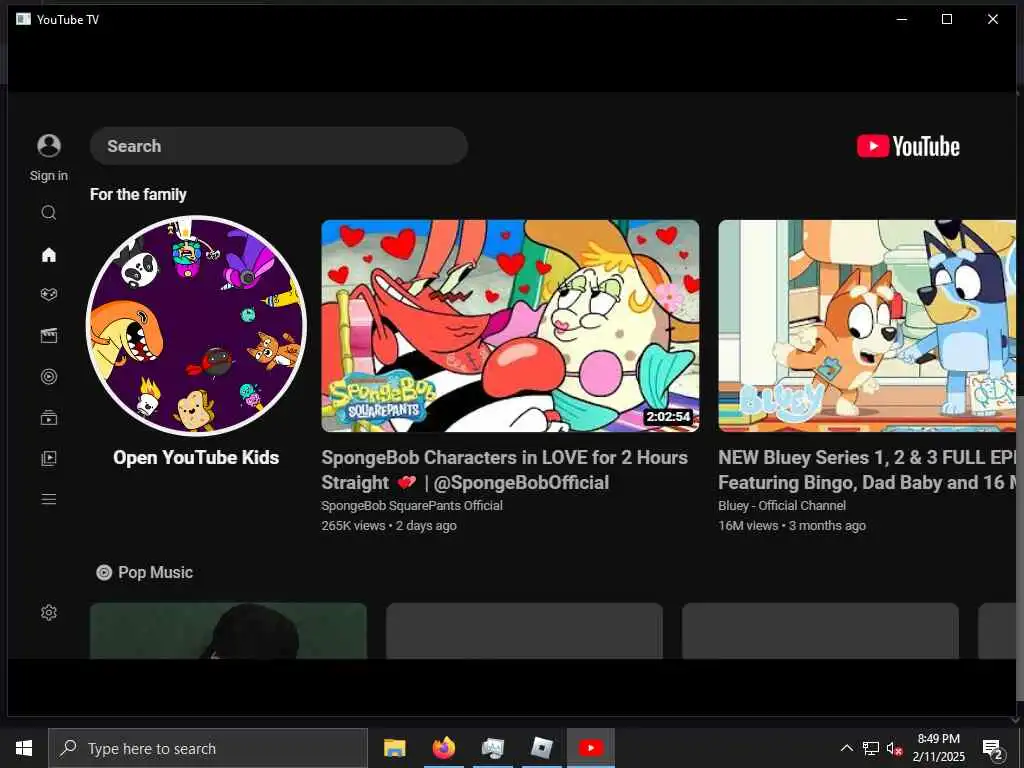The height and width of the screenshot is (768, 1024).
Task: Click the YouTube TV window title icon
Action: (x=24, y=19)
